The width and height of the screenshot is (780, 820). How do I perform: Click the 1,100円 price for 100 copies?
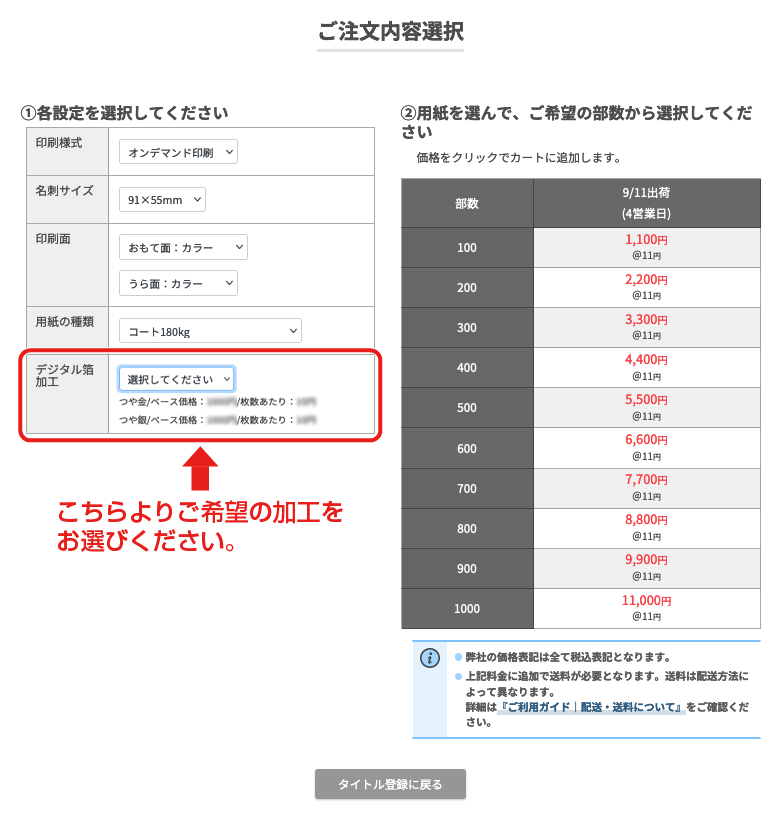click(646, 240)
